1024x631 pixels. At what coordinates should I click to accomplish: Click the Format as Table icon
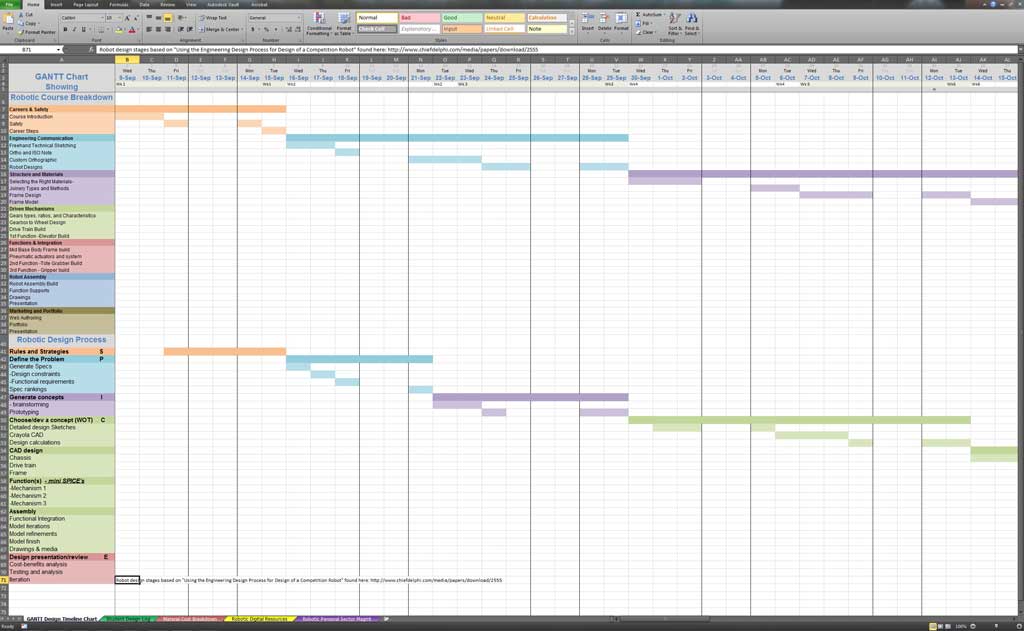[x=344, y=20]
